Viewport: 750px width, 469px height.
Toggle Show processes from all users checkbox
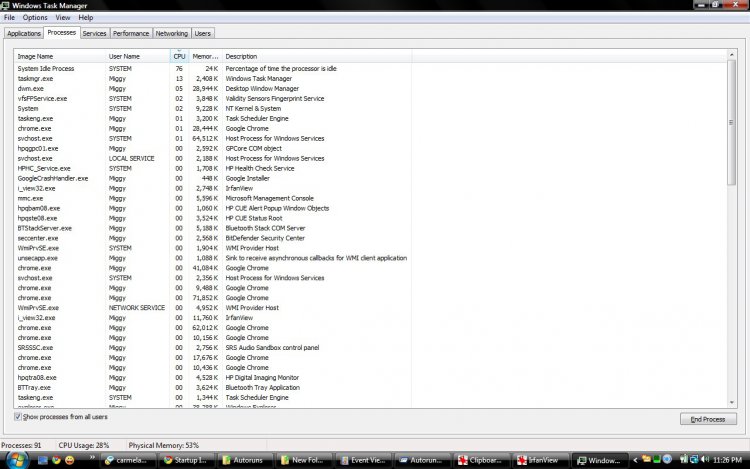[18, 417]
